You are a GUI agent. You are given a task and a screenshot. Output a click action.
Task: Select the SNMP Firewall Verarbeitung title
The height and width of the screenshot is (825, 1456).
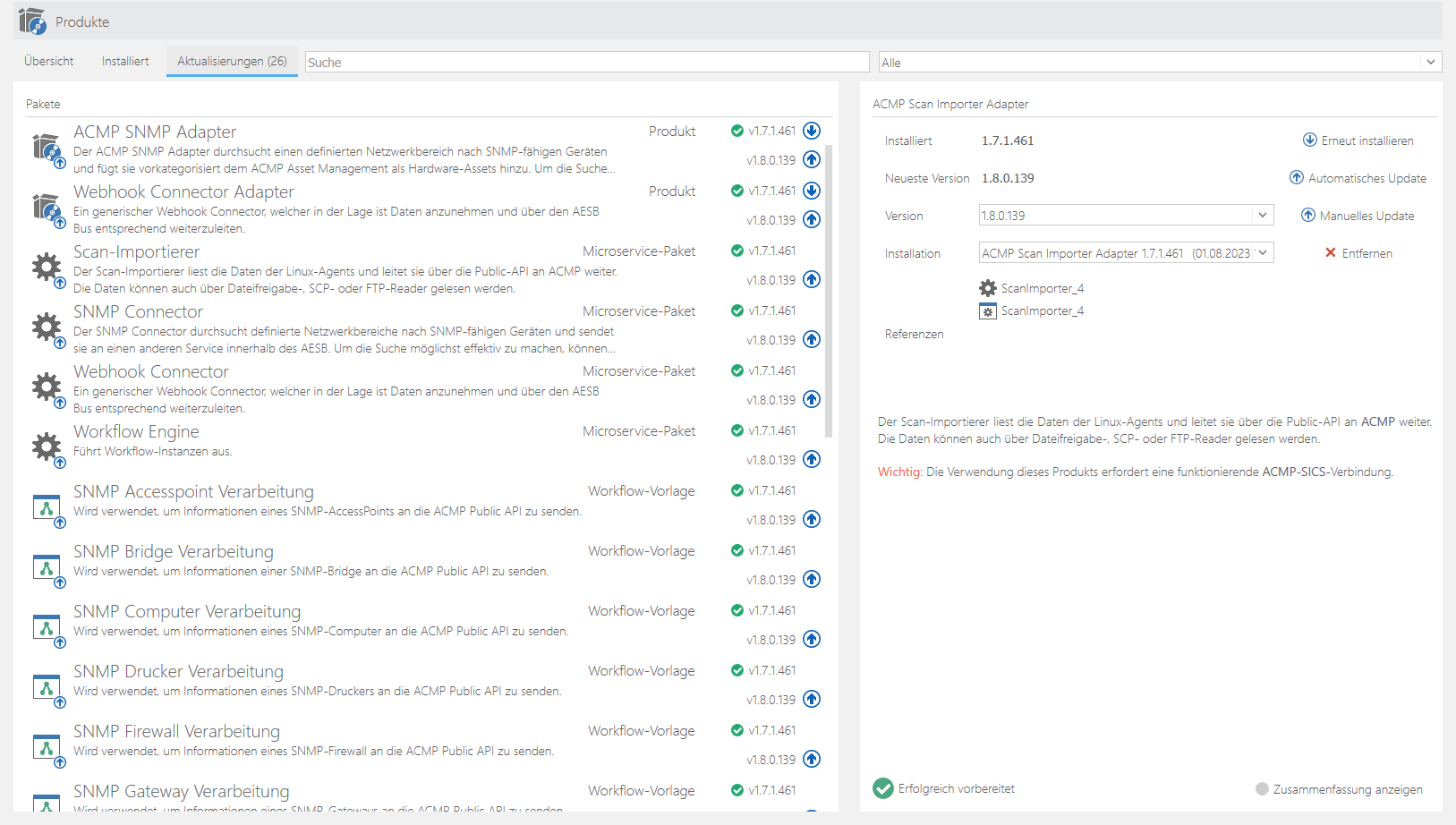click(x=176, y=731)
